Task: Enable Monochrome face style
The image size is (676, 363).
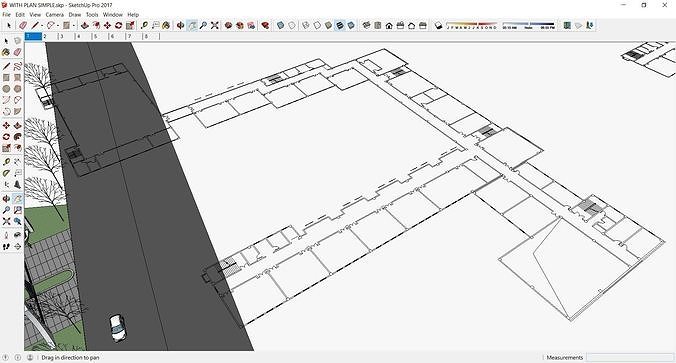Action: coord(351,25)
